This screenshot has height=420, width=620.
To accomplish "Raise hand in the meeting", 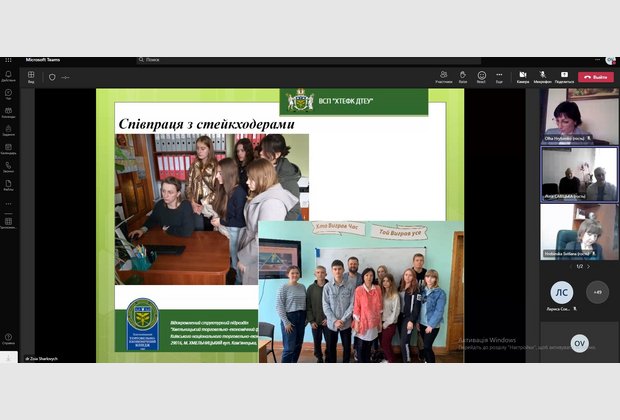I will click(463, 76).
